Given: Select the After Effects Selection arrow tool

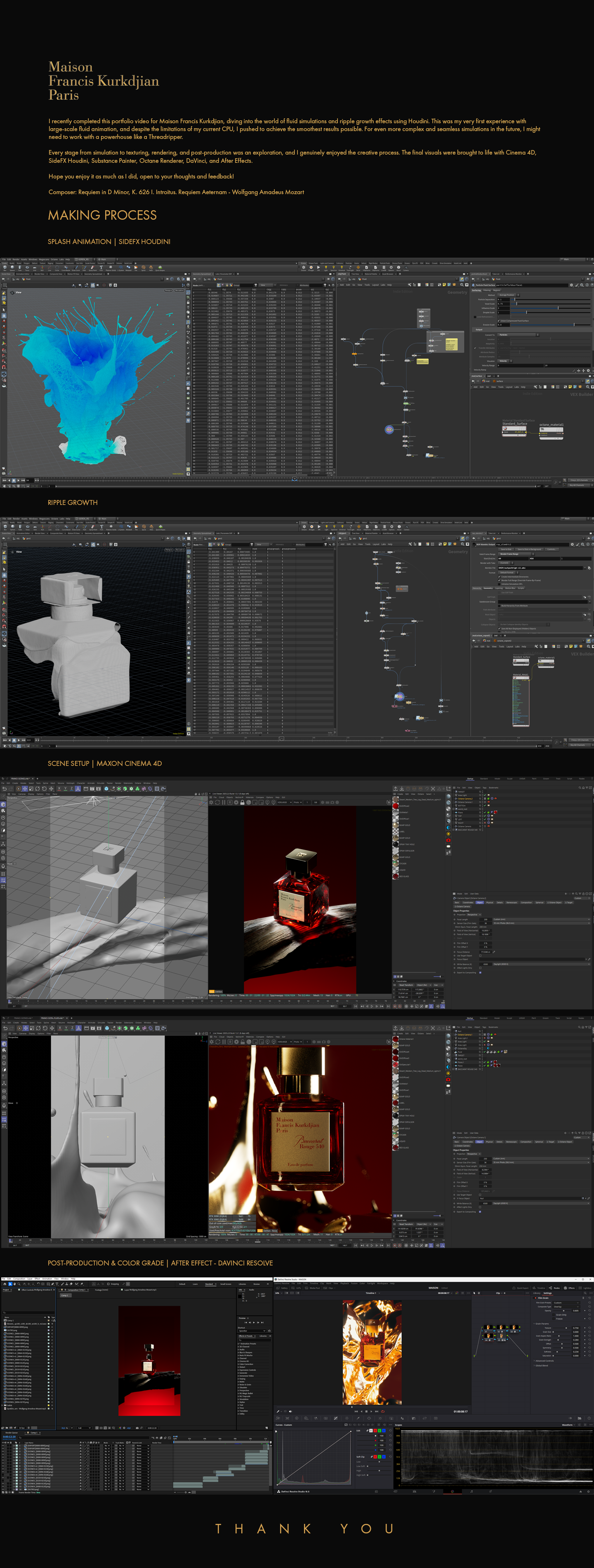Looking at the screenshot, I should pyautogui.click(x=10, y=1284).
